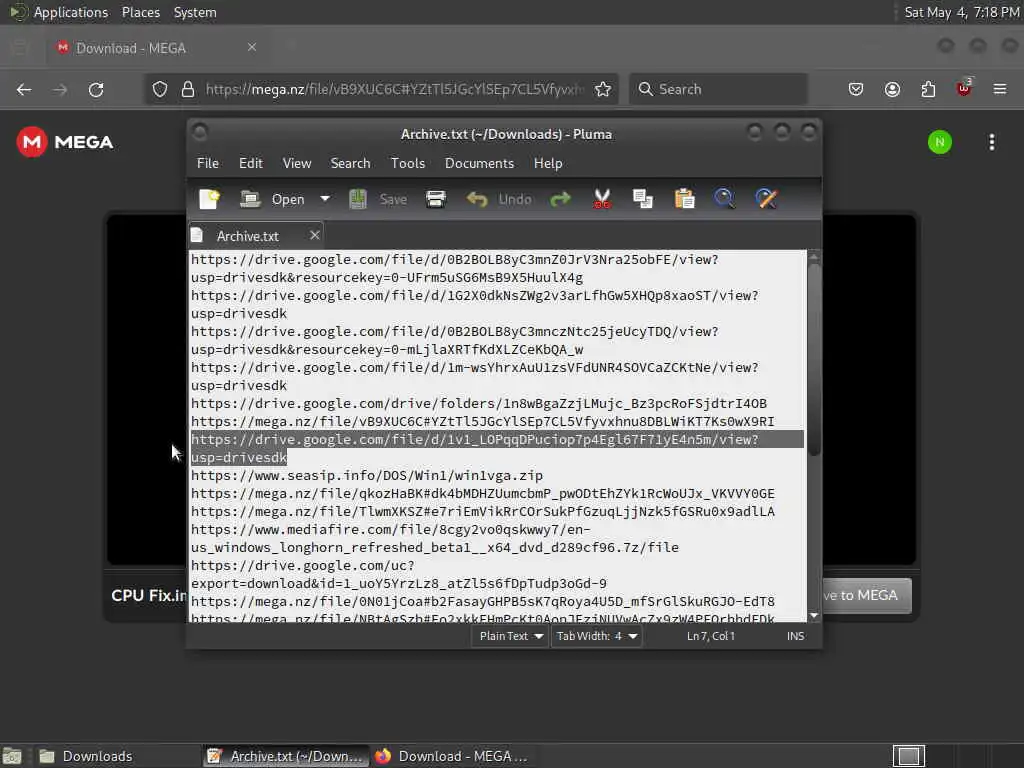This screenshot has height=768, width=1024.
Task: Select the Download - MEGA browser tab
Action: click(157, 48)
